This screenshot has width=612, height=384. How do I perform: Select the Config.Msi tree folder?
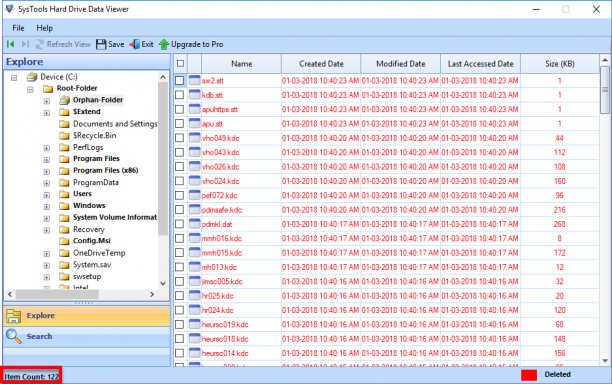click(92, 241)
